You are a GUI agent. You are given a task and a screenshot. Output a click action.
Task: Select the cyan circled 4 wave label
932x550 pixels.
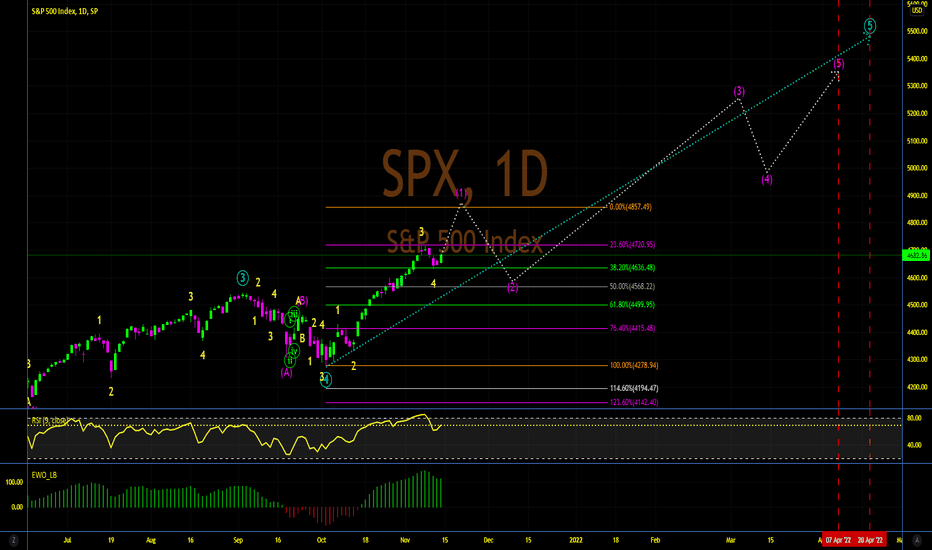(x=326, y=380)
